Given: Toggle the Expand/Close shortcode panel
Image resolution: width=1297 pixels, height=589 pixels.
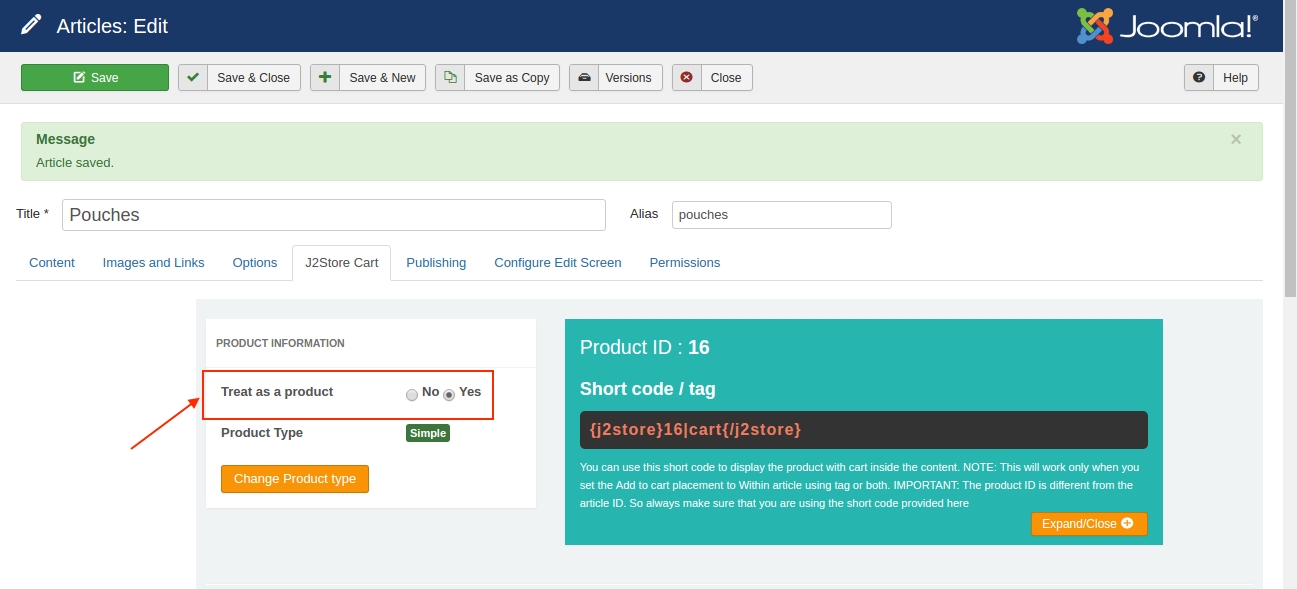Looking at the screenshot, I should [1088, 524].
